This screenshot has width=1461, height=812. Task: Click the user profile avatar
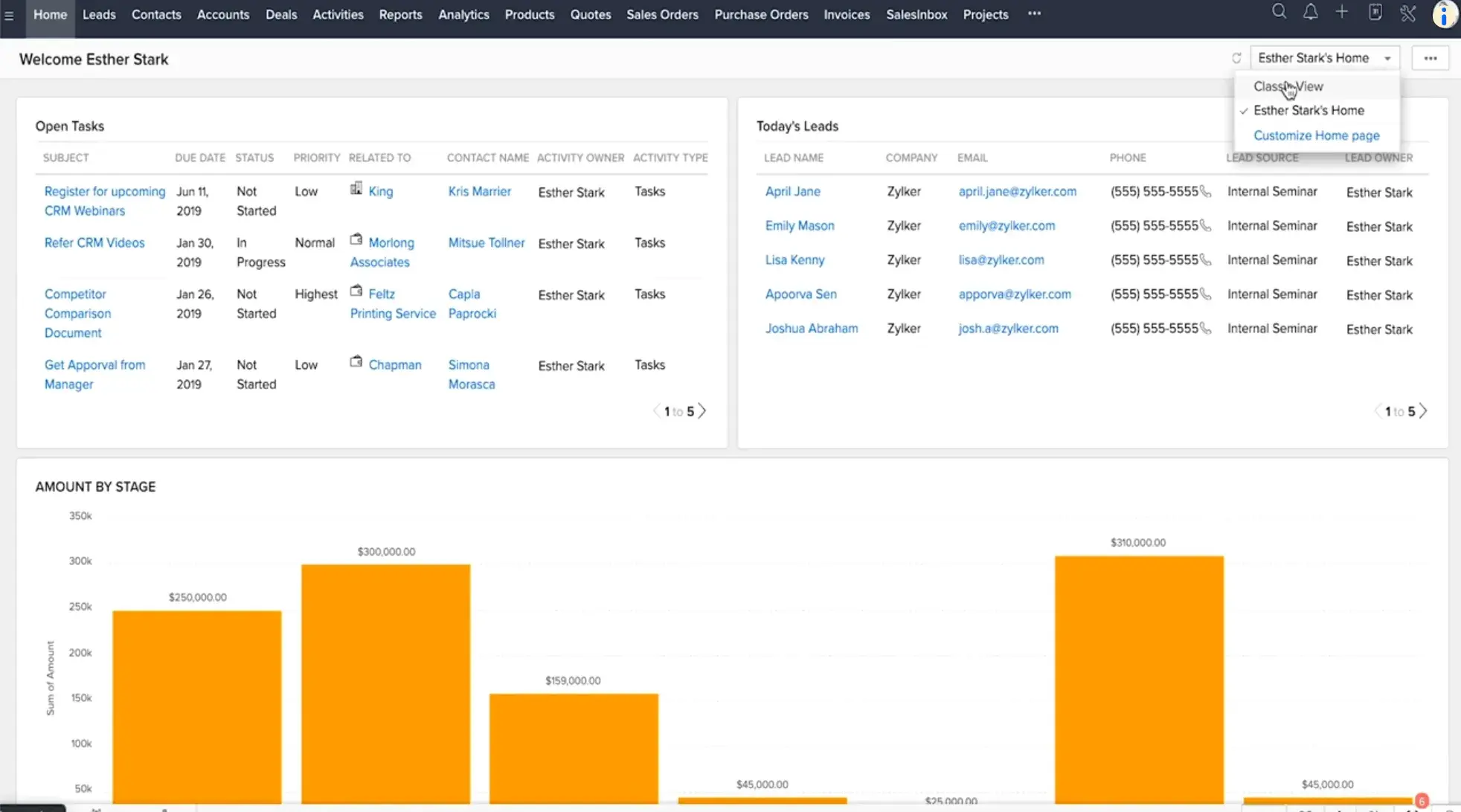1444,14
